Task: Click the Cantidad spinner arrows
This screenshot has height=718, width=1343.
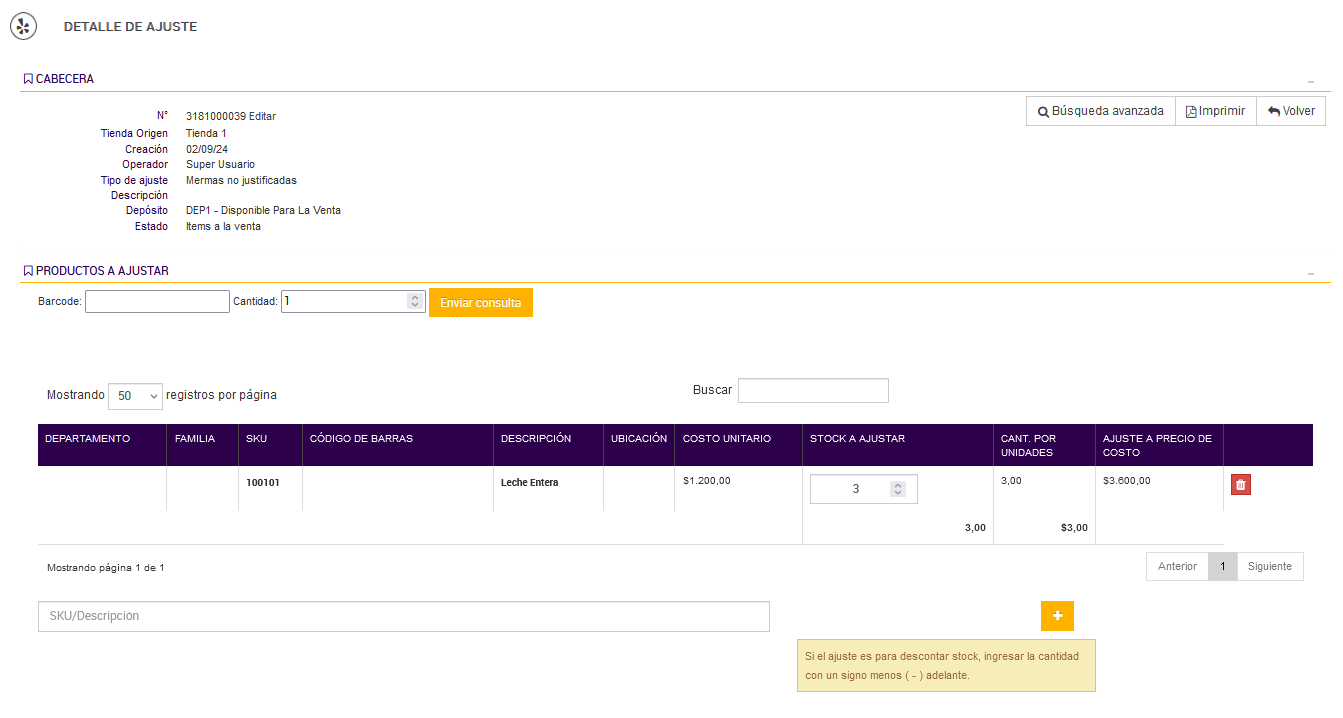Action: [x=415, y=301]
